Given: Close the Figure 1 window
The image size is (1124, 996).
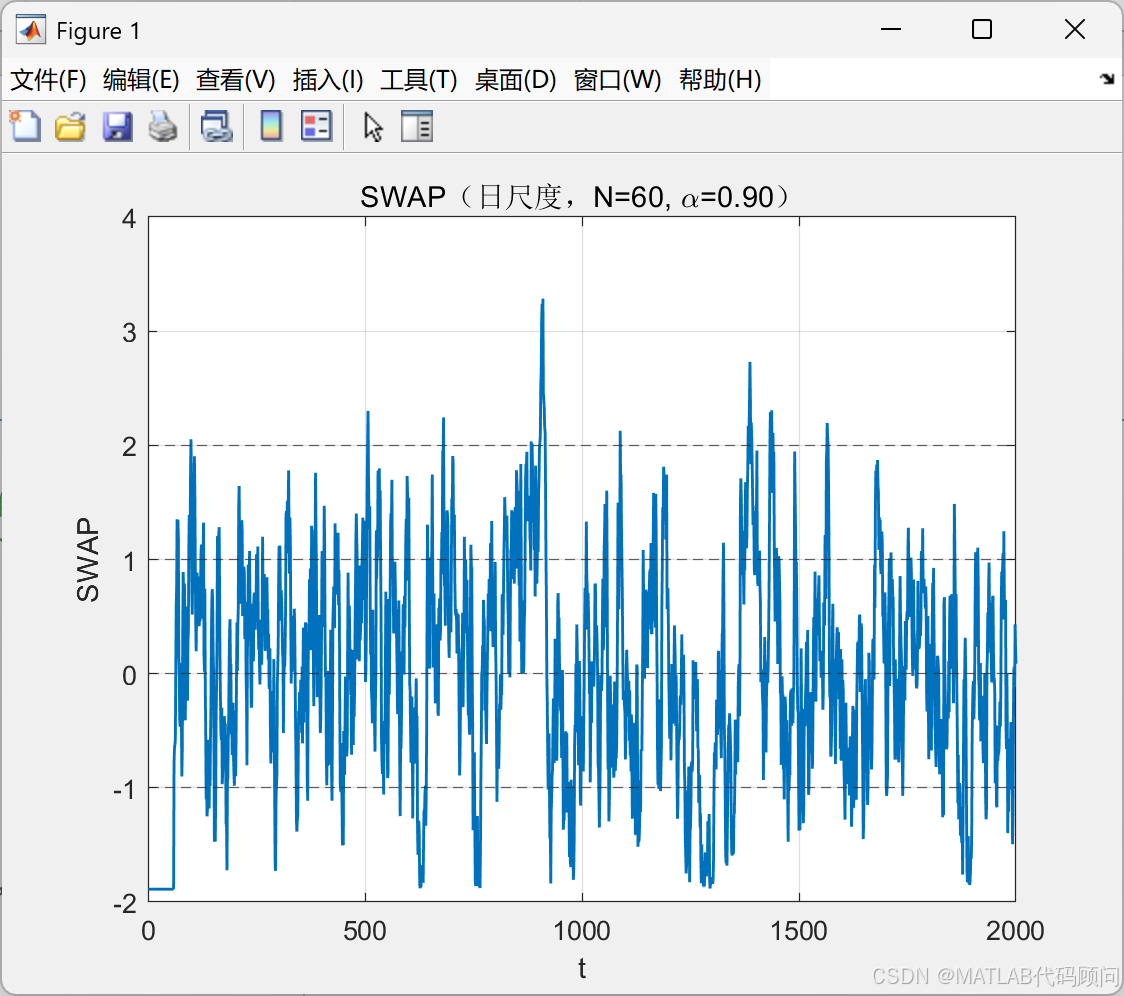Looking at the screenshot, I should [x=1075, y=29].
